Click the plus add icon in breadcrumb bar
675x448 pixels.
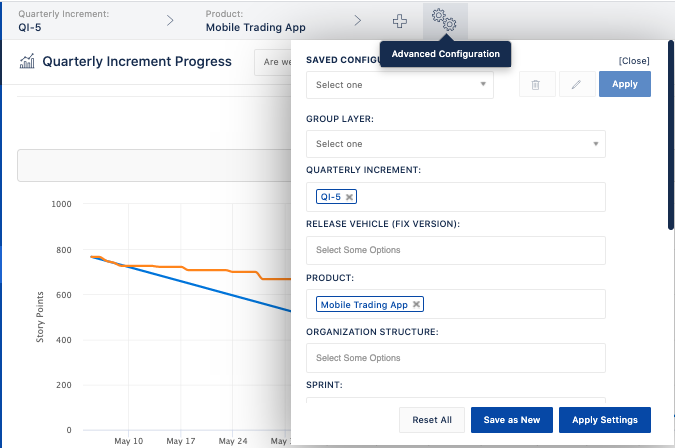pos(400,21)
